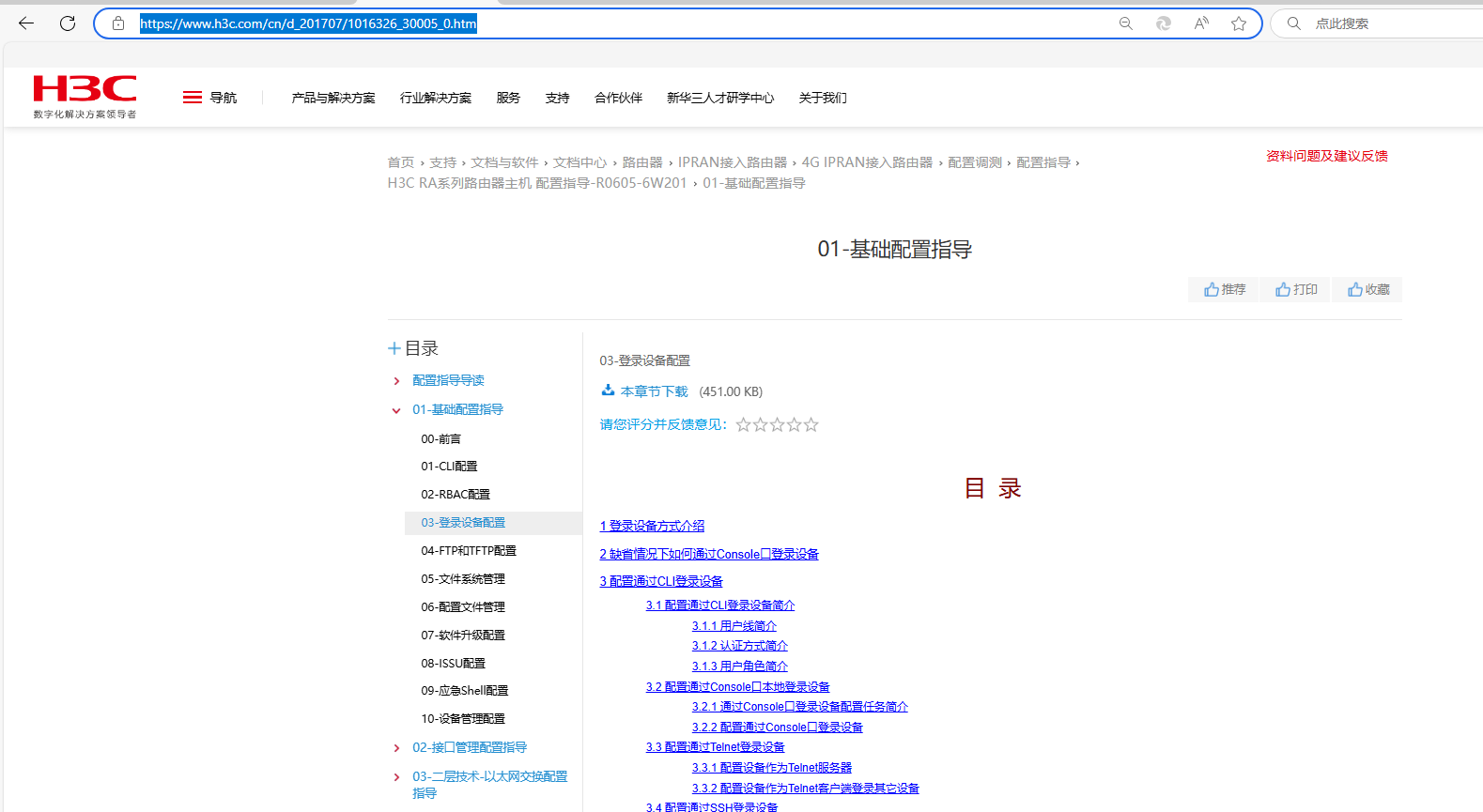Open 4G IPRAN接入路由器 breadcrumb link
The width and height of the screenshot is (1483, 812).
pyautogui.click(x=867, y=162)
